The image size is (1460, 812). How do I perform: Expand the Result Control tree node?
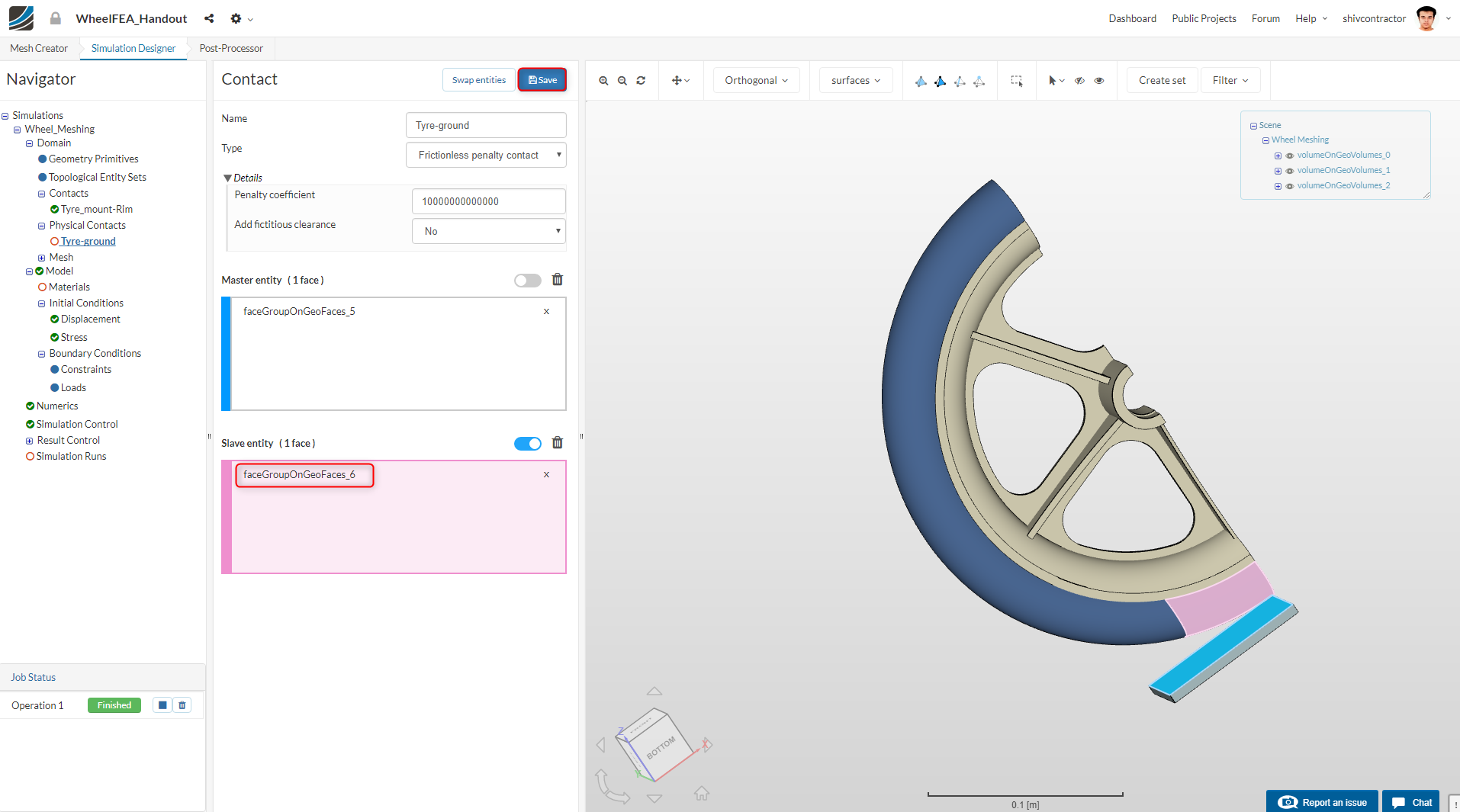click(30, 441)
